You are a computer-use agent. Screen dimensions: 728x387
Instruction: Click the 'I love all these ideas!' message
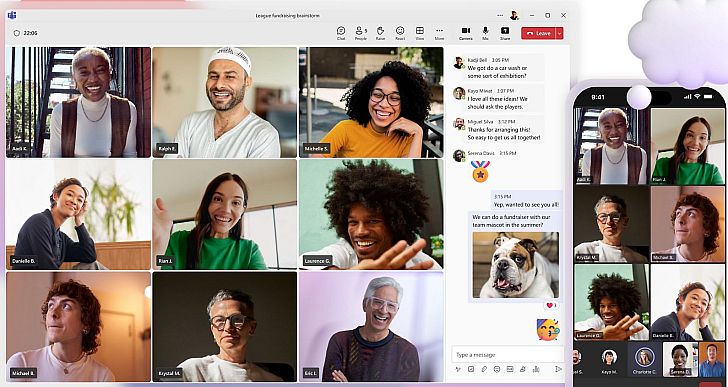498,103
